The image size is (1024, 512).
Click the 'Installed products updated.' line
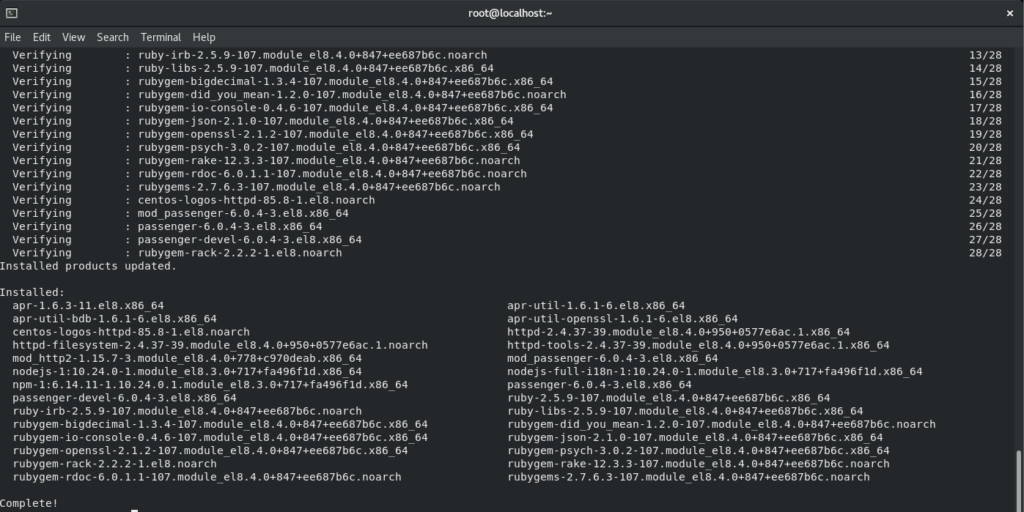(88, 266)
